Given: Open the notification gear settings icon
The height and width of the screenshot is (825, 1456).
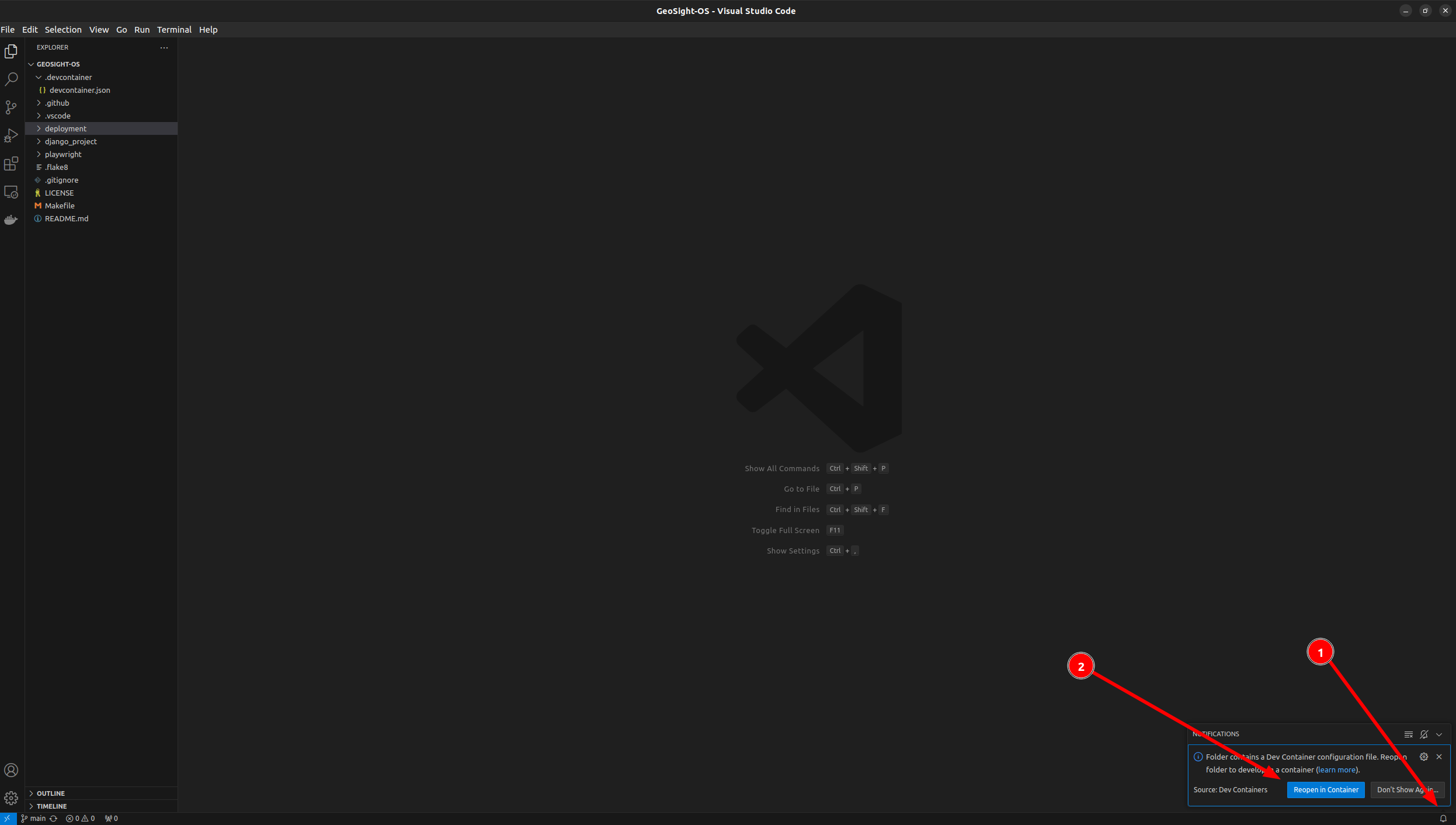Looking at the screenshot, I should click(x=1424, y=757).
